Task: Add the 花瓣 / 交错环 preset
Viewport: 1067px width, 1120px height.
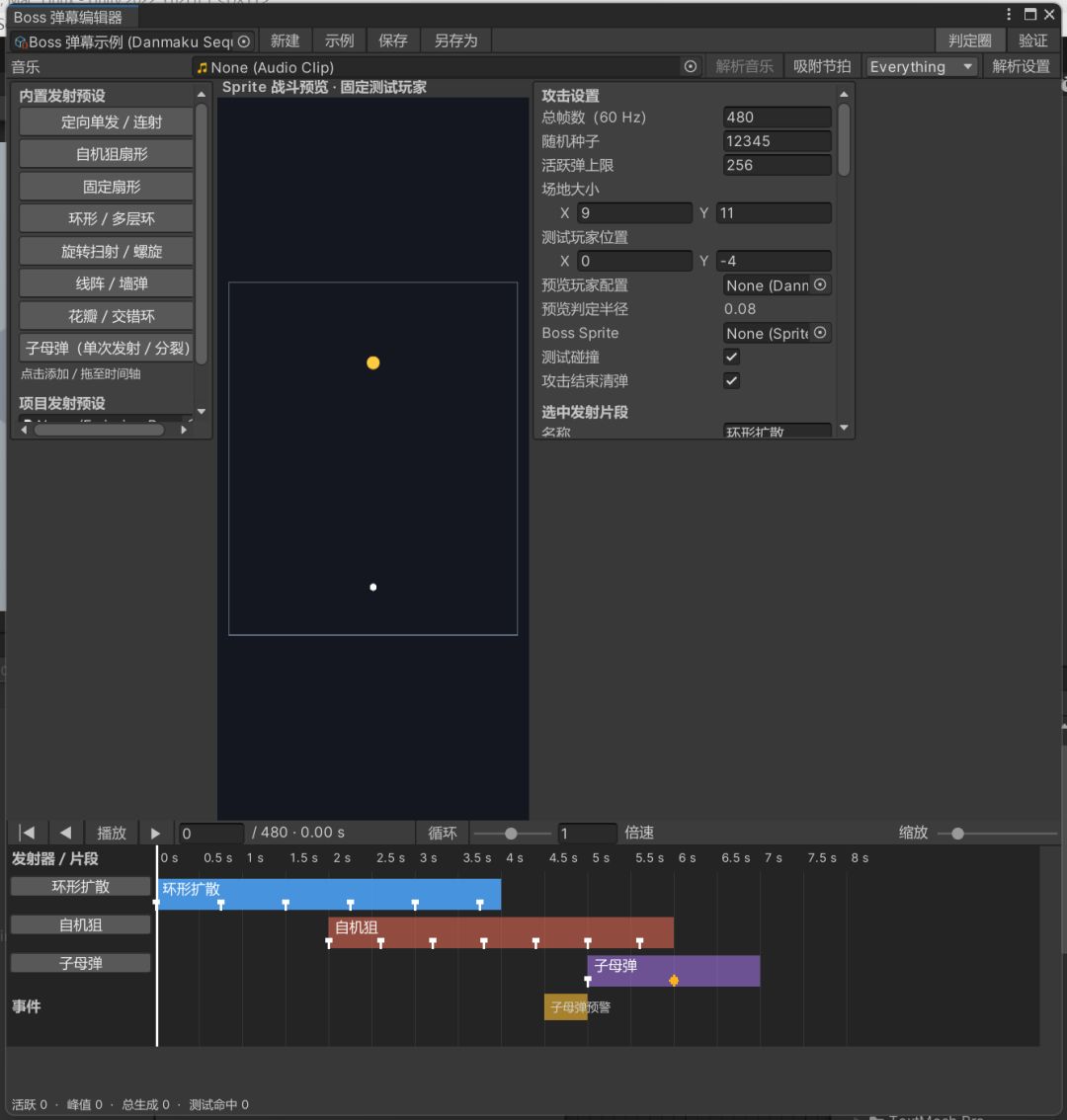Action: point(106,316)
